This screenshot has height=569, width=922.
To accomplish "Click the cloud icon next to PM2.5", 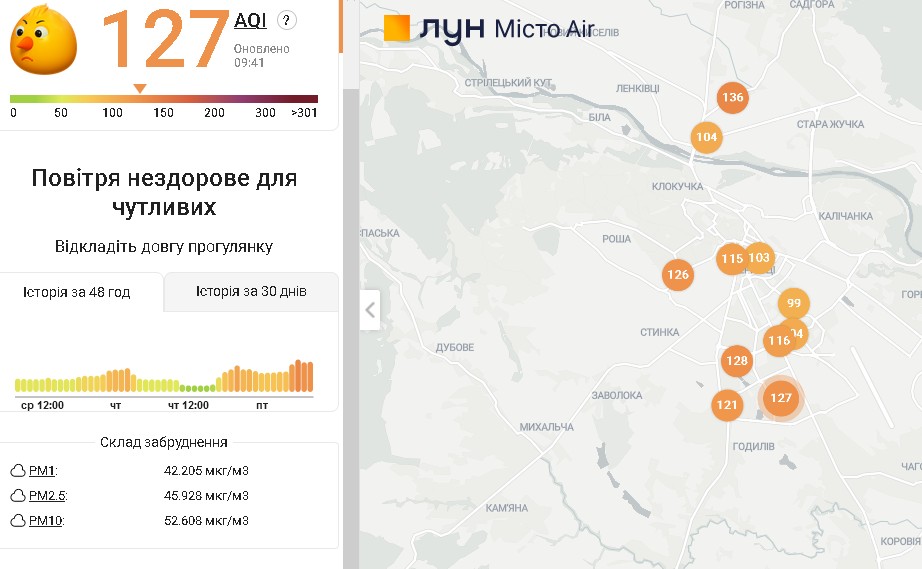I will pos(17,495).
